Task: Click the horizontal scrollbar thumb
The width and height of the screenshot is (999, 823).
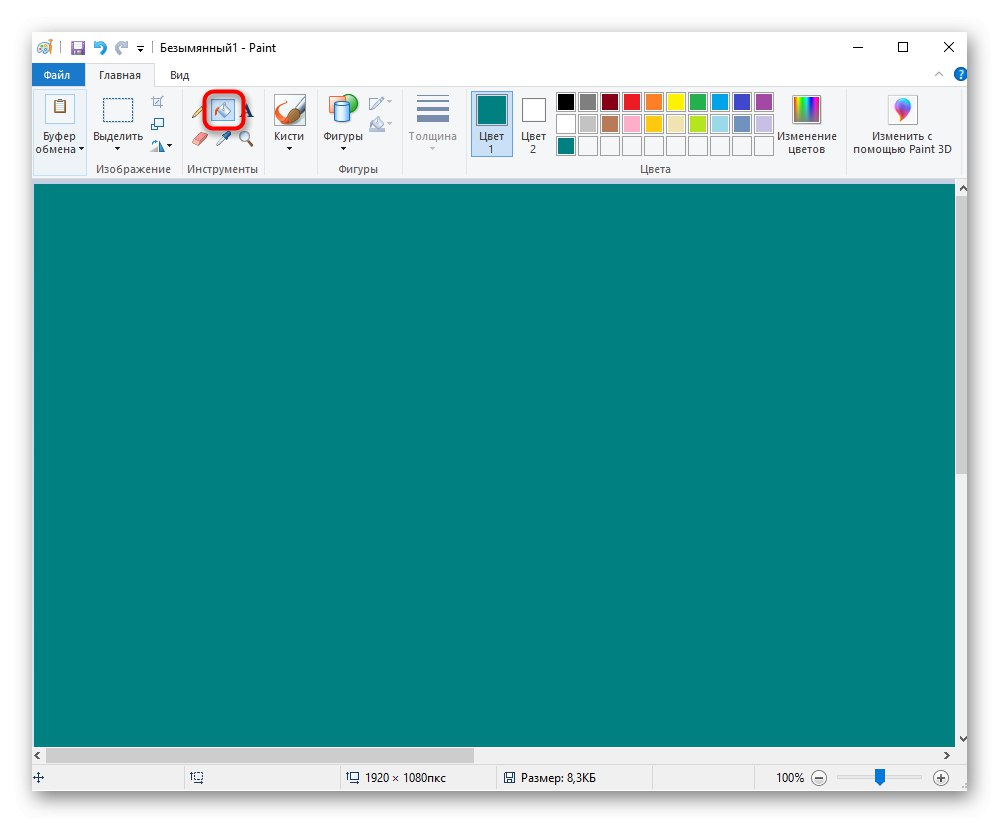Action: (260, 755)
